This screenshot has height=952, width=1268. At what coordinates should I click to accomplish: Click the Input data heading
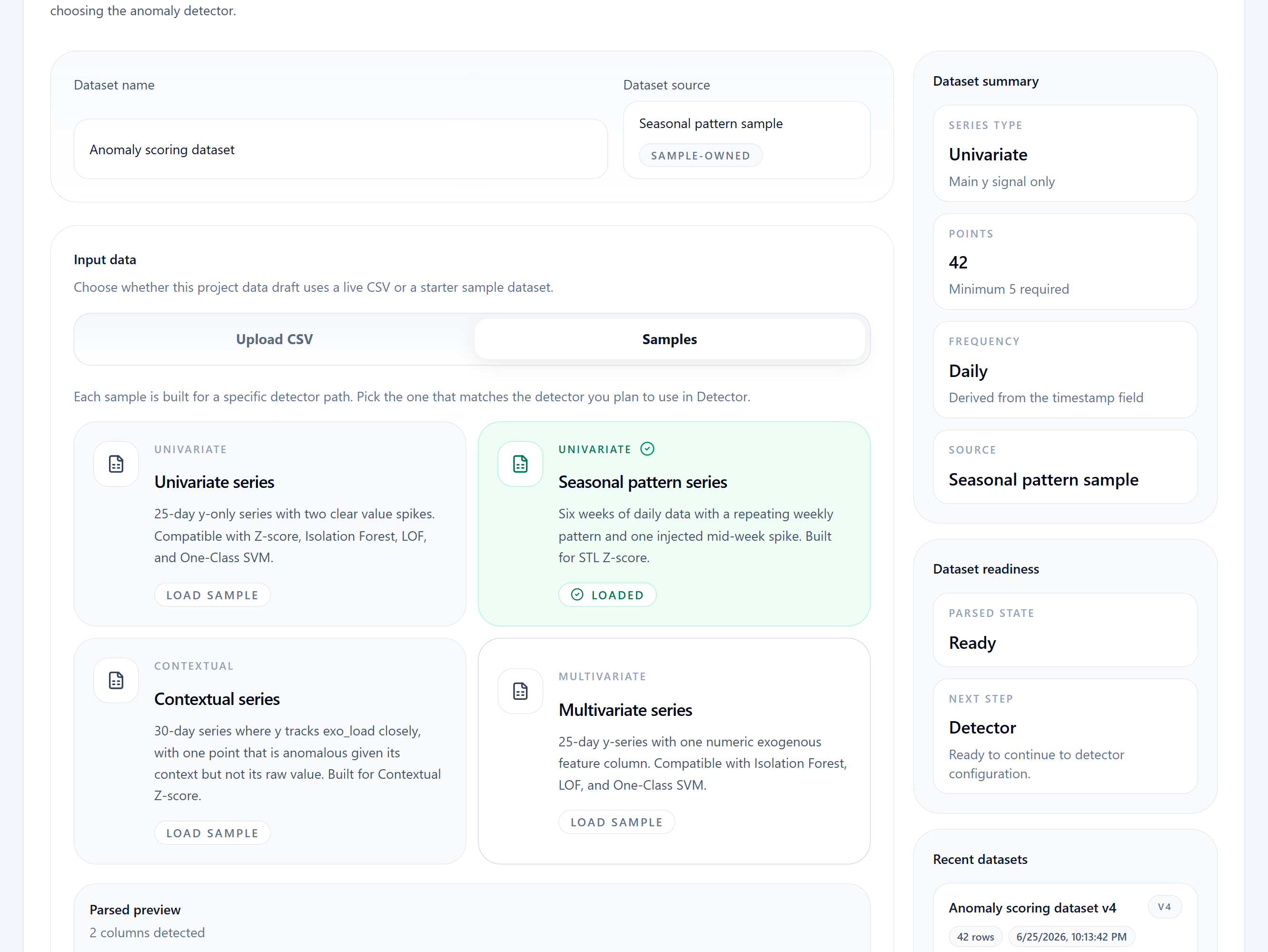(105, 259)
